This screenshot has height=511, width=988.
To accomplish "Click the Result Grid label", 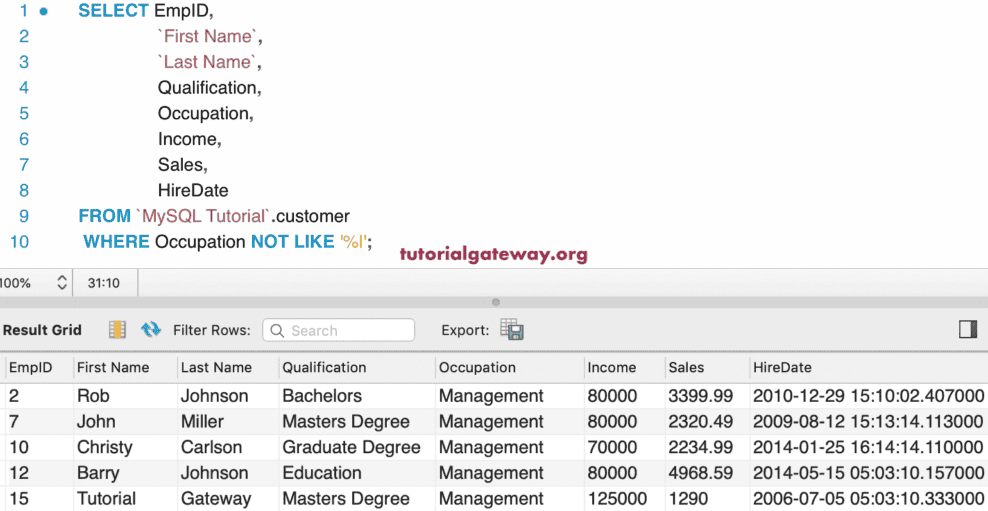I will click(42, 330).
